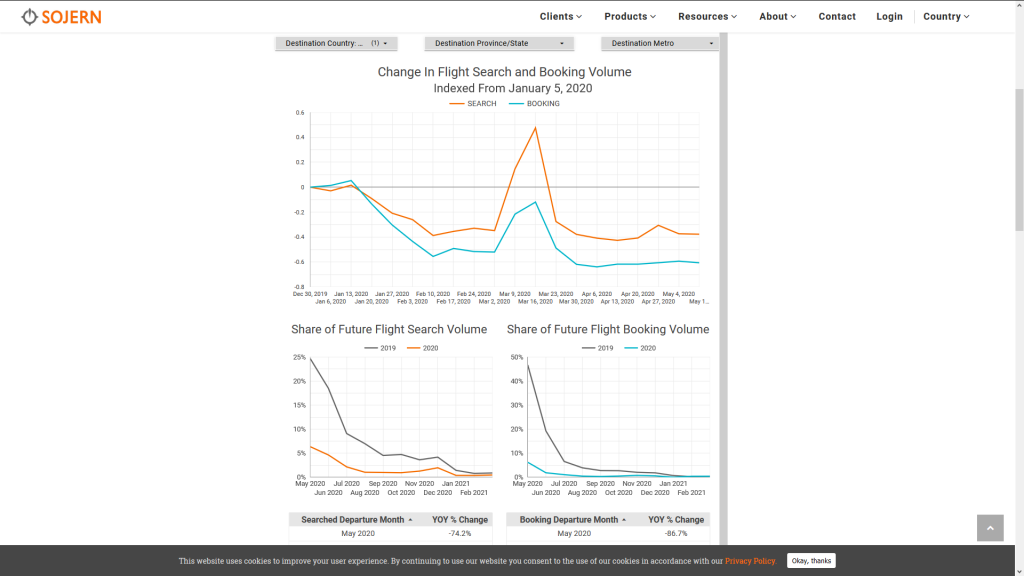Toggle the BOOKING legend series in main chart

[x=536, y=104]
